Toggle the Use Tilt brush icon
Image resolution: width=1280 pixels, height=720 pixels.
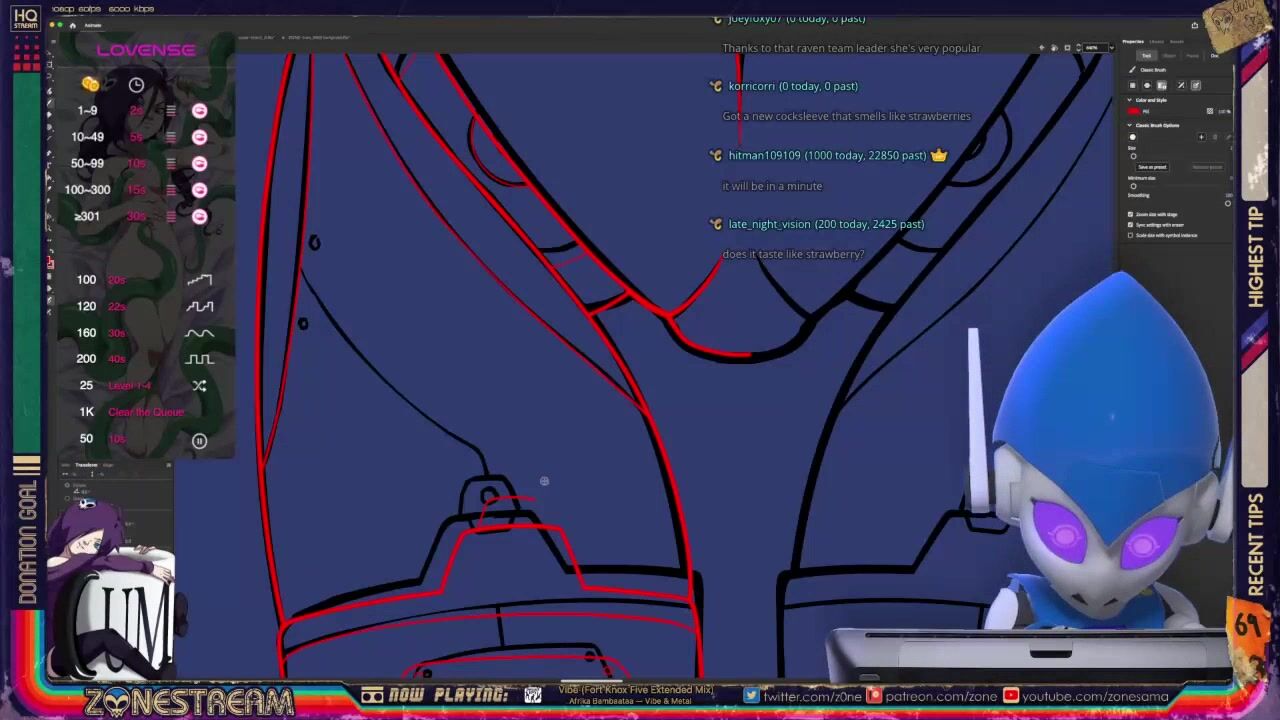pyautogui.click(x=1195, y=86)
